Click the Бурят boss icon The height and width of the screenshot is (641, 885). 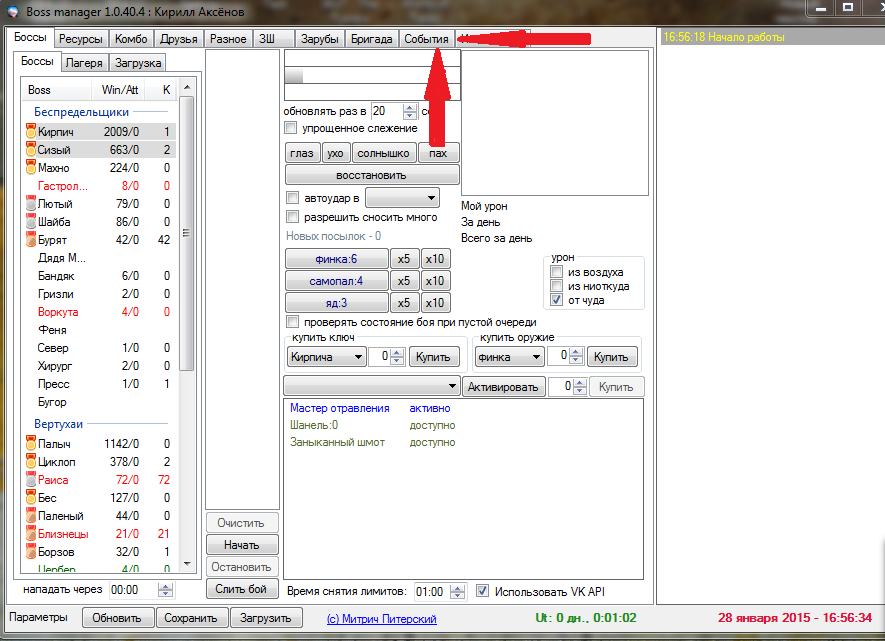(30, 240)
